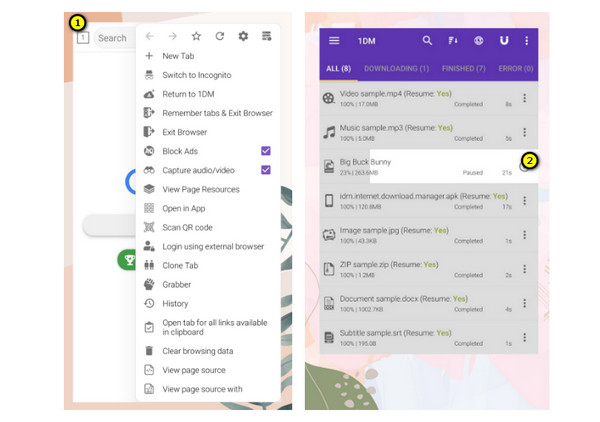Open options for idm.internet.download.manager.apk

(x=525, y=200)
